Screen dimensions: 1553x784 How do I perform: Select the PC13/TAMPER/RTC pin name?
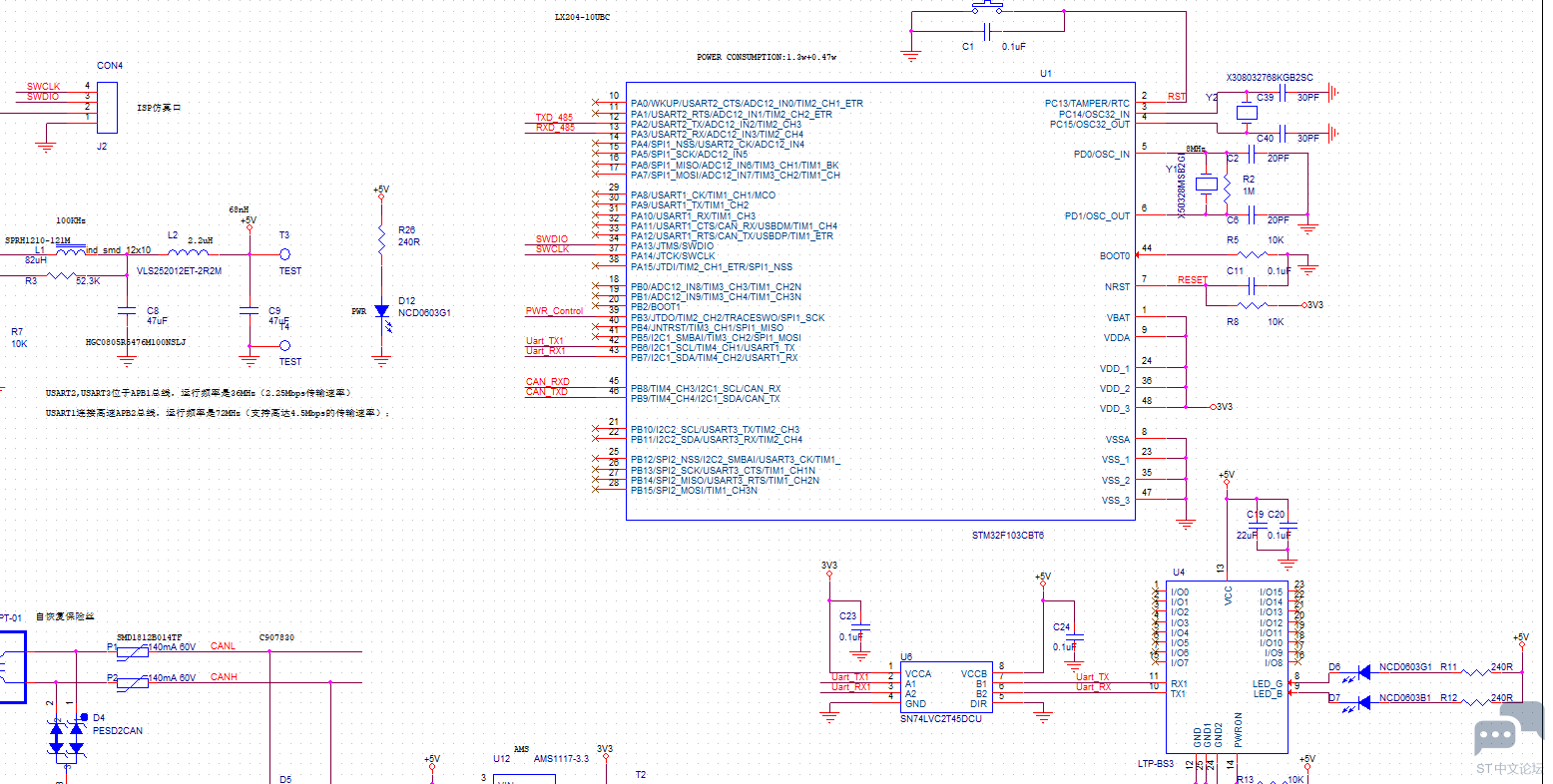coord(1088,103)
